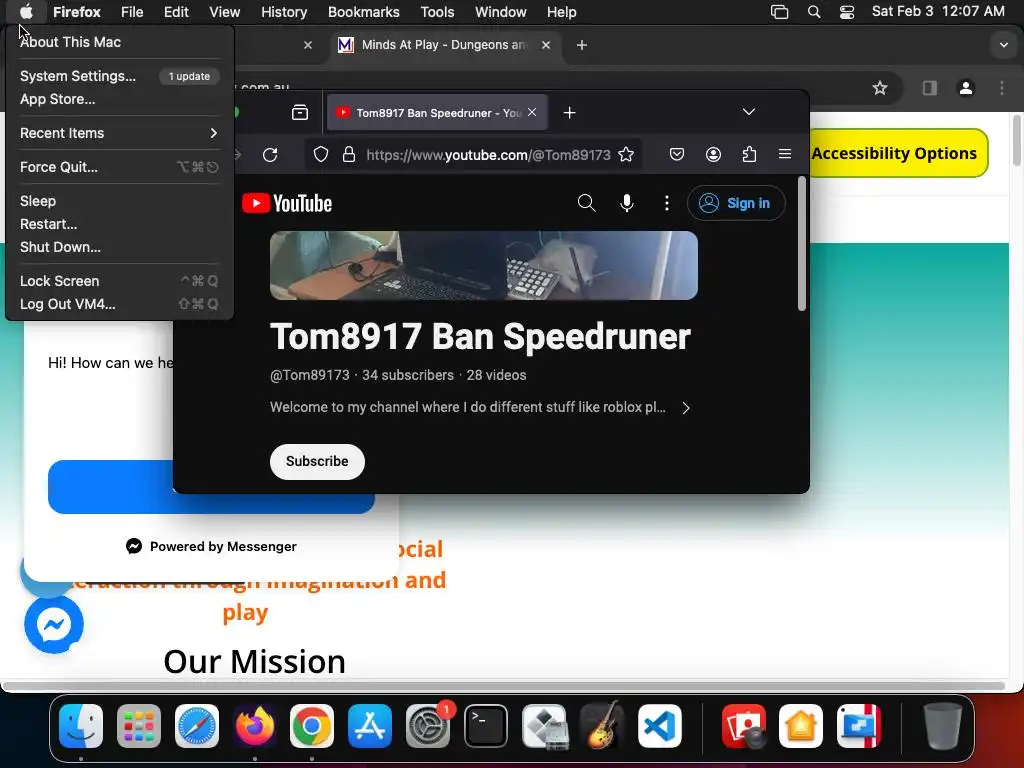Open Finder from the Dock
1024x768 pixels.
pos(81,726)
